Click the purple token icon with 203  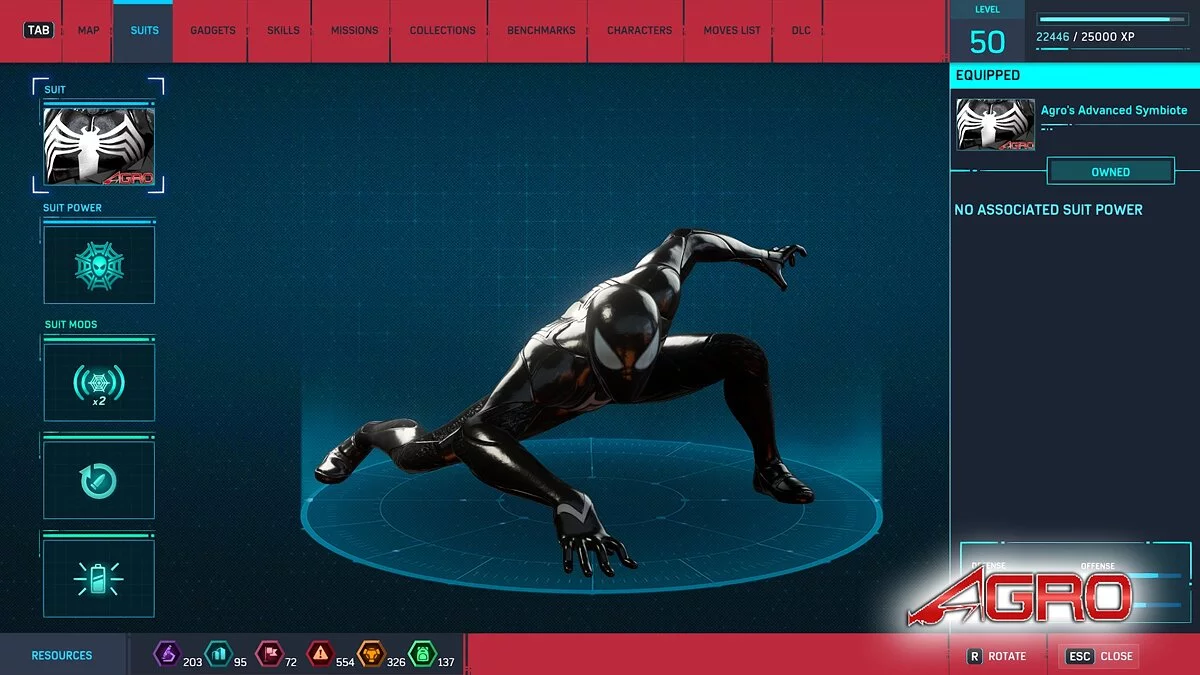click(x=166, y=654)
